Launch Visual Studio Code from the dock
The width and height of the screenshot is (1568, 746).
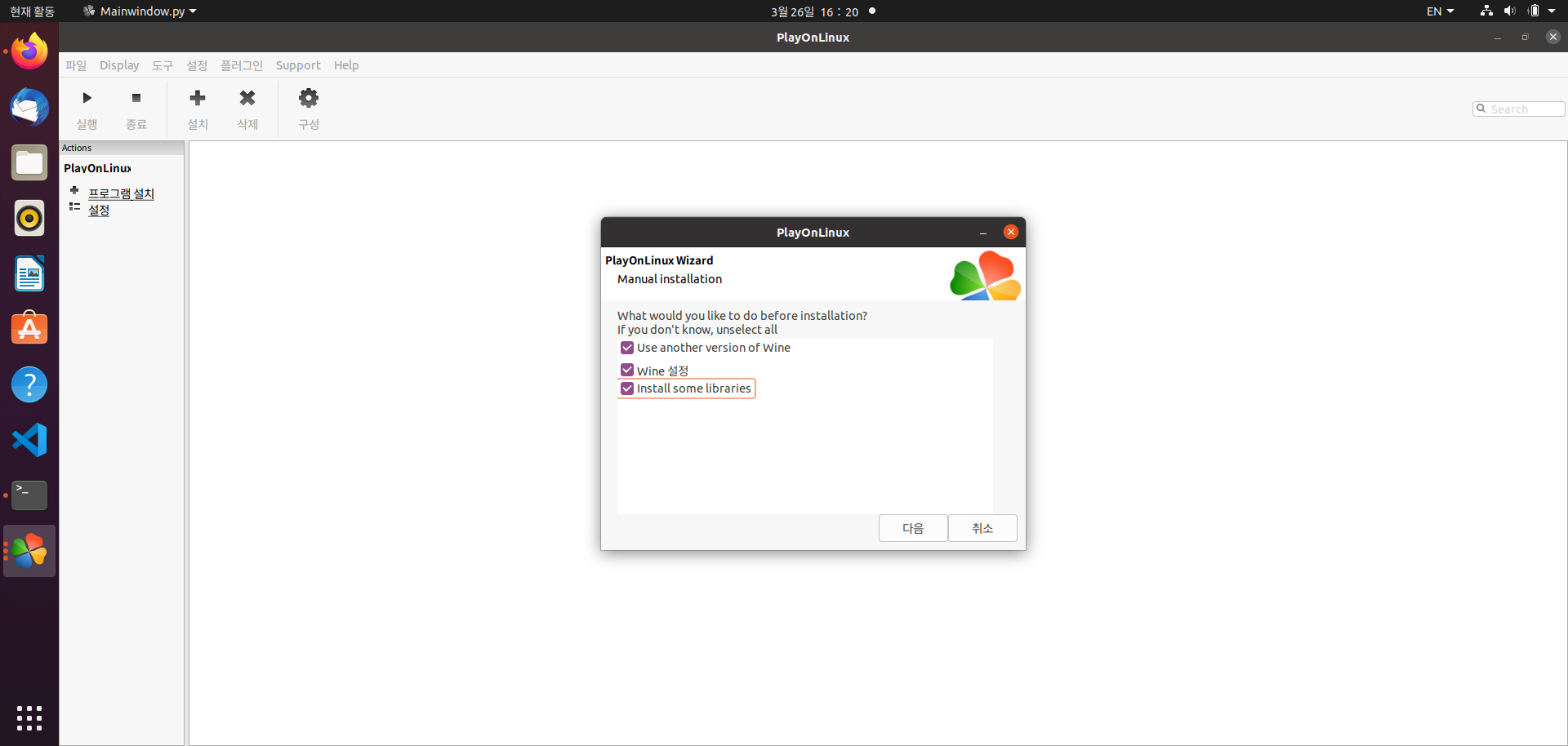[x=29, y=440]
